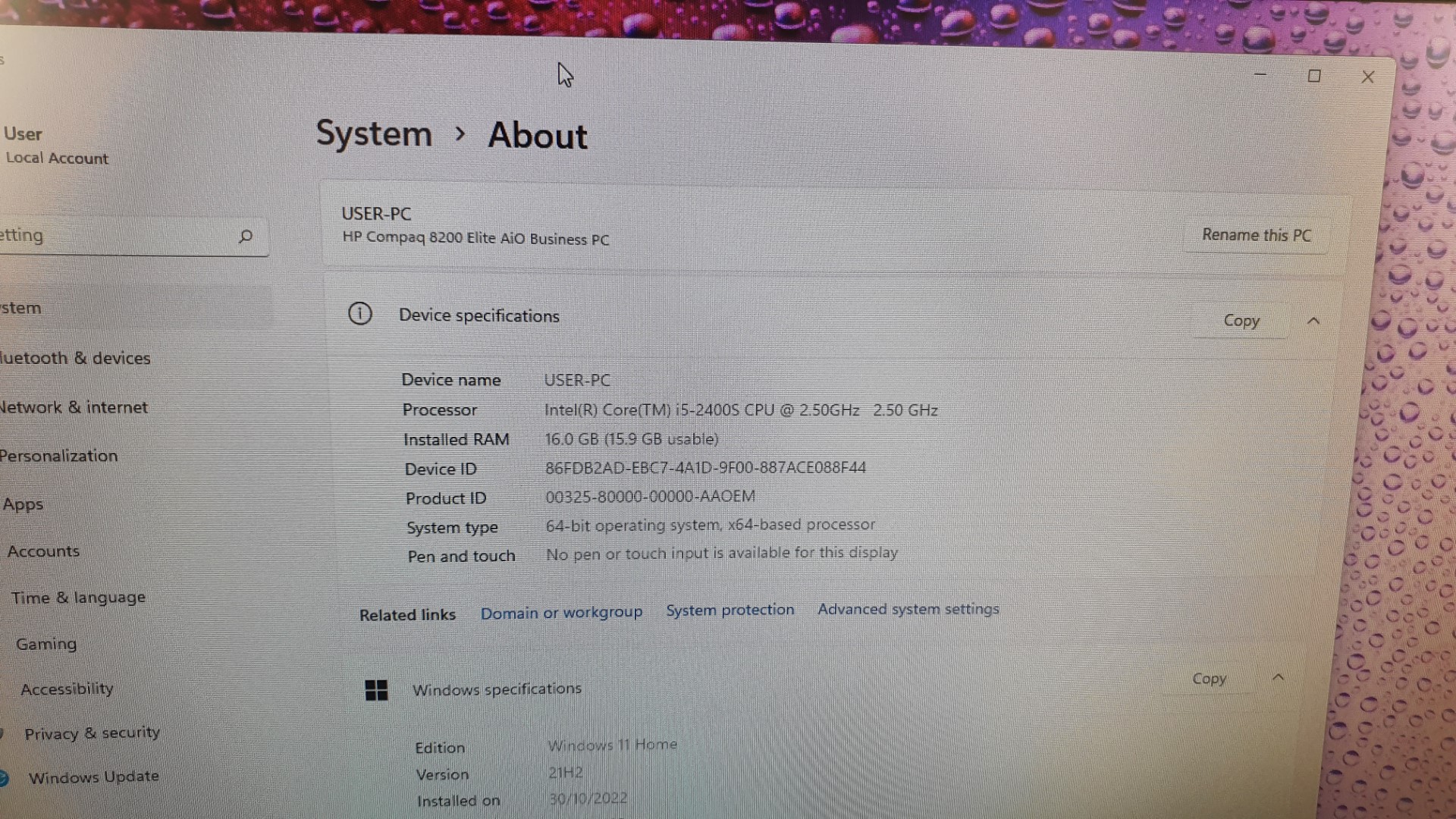Screen dimensions: 1456x819
Task: Go back to System in breadcrumb
Action: click(374, 134)
